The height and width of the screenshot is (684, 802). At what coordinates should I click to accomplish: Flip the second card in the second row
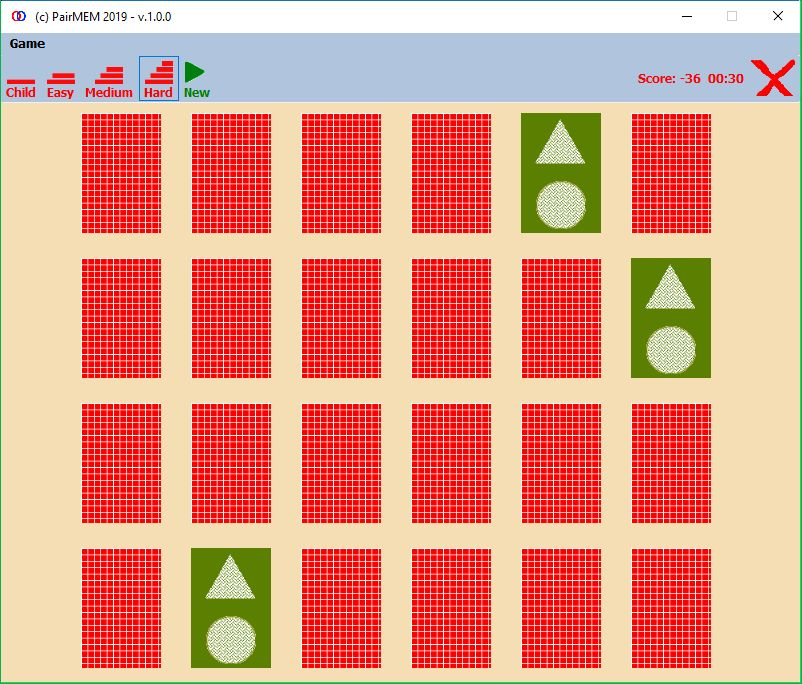pyautogui.click(x=231, y=318)
